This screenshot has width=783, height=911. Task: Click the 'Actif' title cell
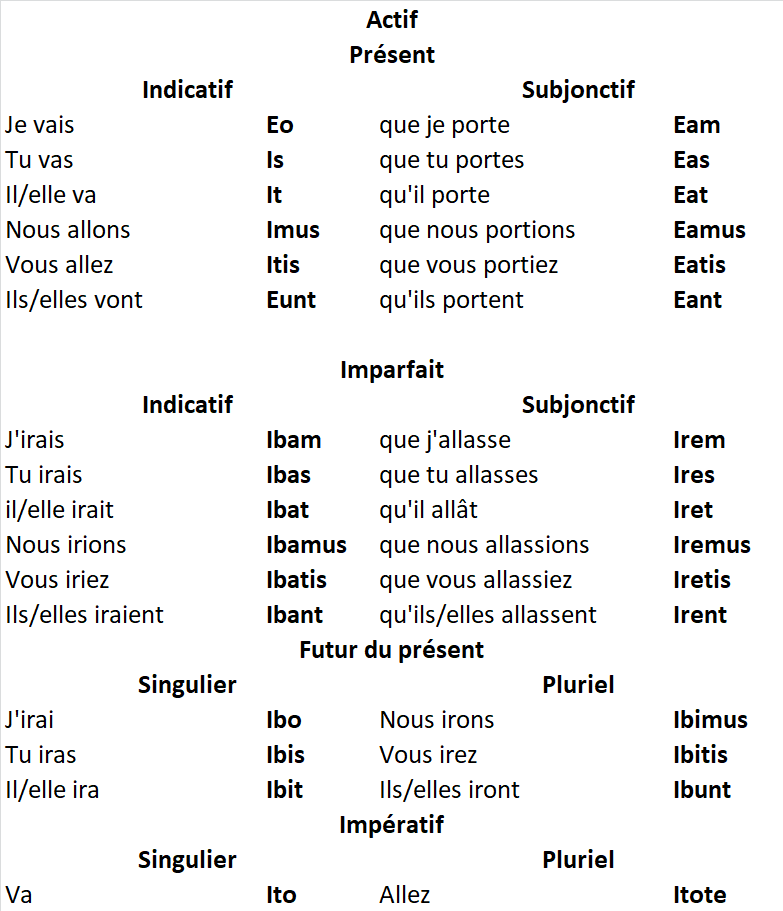[392, 20]
